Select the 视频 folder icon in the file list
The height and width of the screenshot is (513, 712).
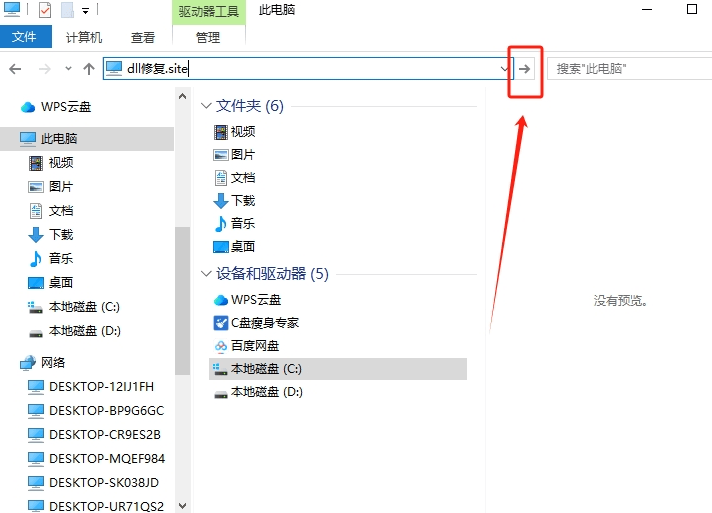[221, 132]
